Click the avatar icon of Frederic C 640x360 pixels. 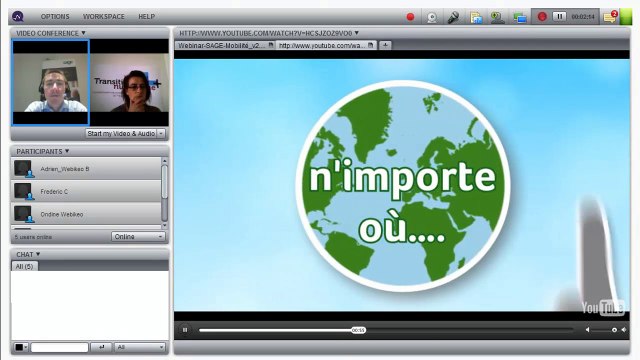24,191
